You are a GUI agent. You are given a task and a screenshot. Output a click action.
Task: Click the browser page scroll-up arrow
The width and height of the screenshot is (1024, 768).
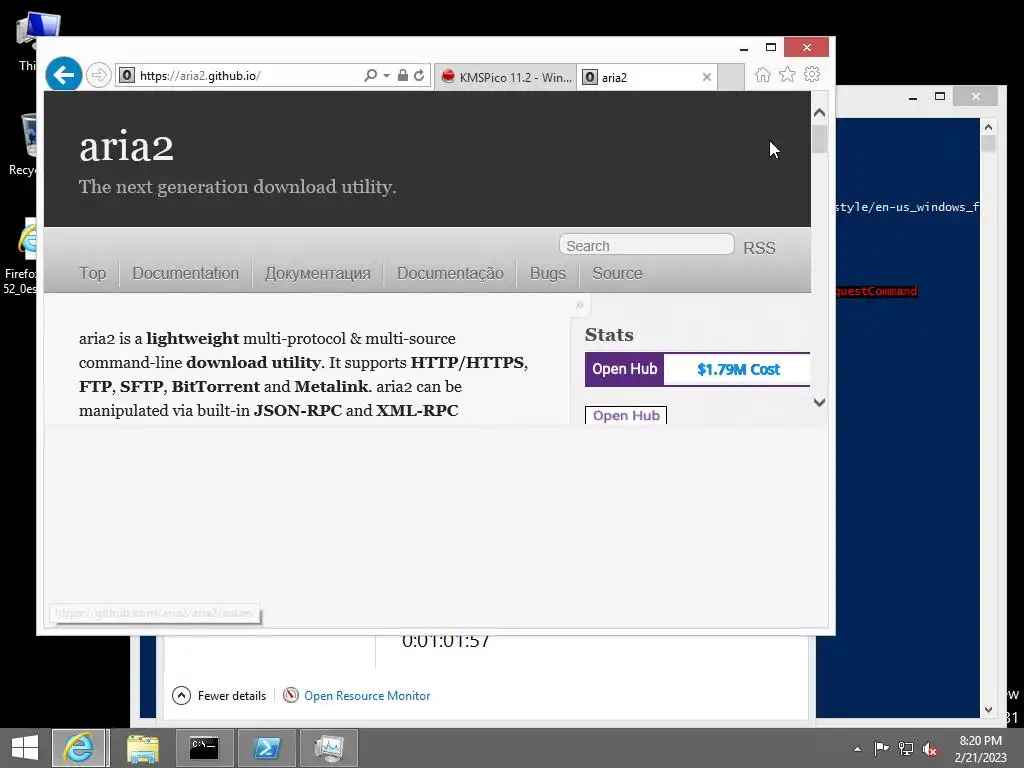pyautogui.click(x=820, y=112)
